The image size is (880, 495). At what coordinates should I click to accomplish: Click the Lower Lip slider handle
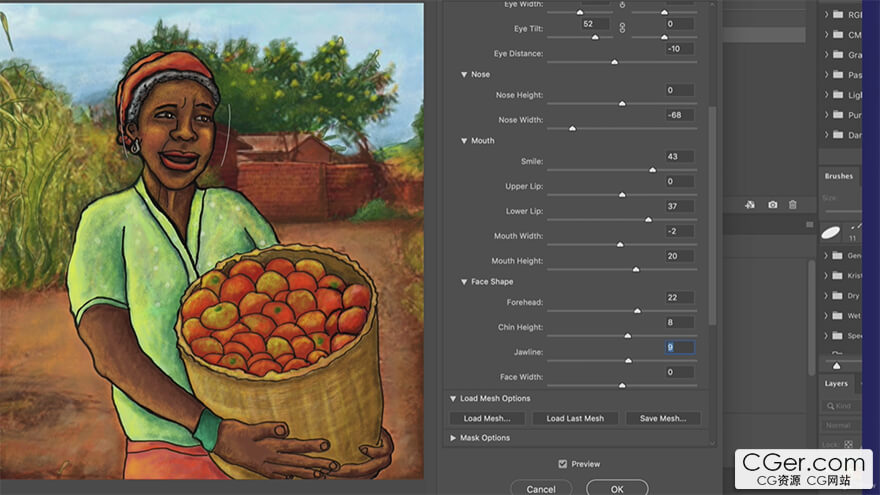pyautogui.click(x=648, y=219)
